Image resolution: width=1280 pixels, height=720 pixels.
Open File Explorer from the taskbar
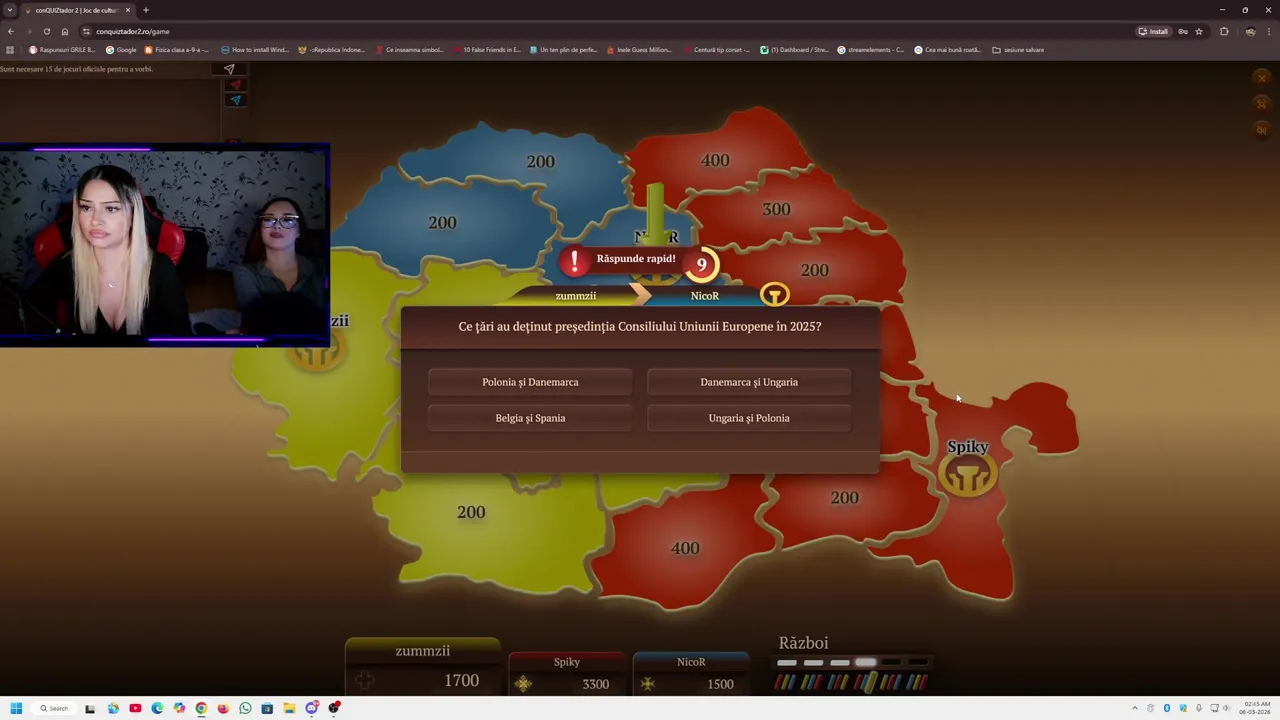pyautogui.click(x=289, y=708)
